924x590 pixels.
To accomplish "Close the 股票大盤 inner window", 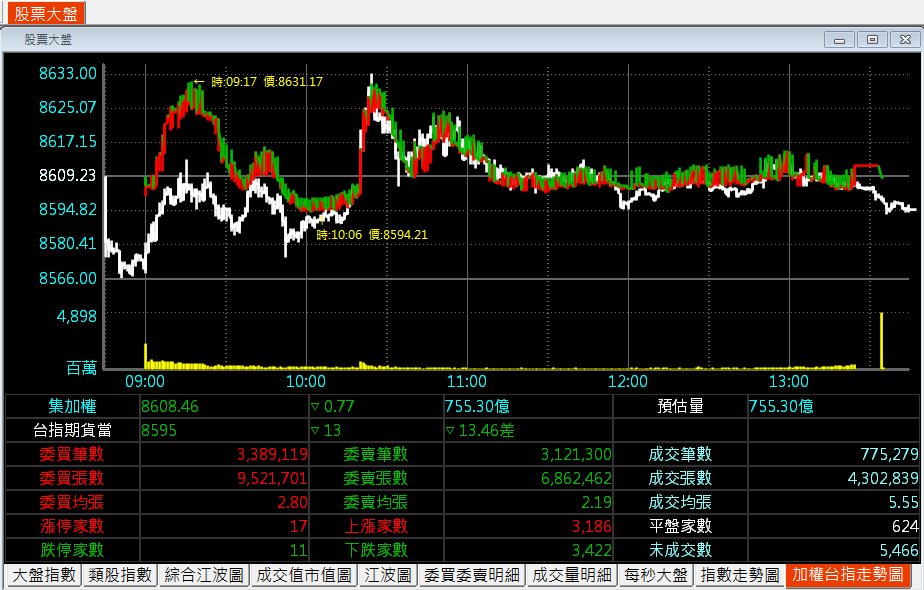I will [902, 39].
